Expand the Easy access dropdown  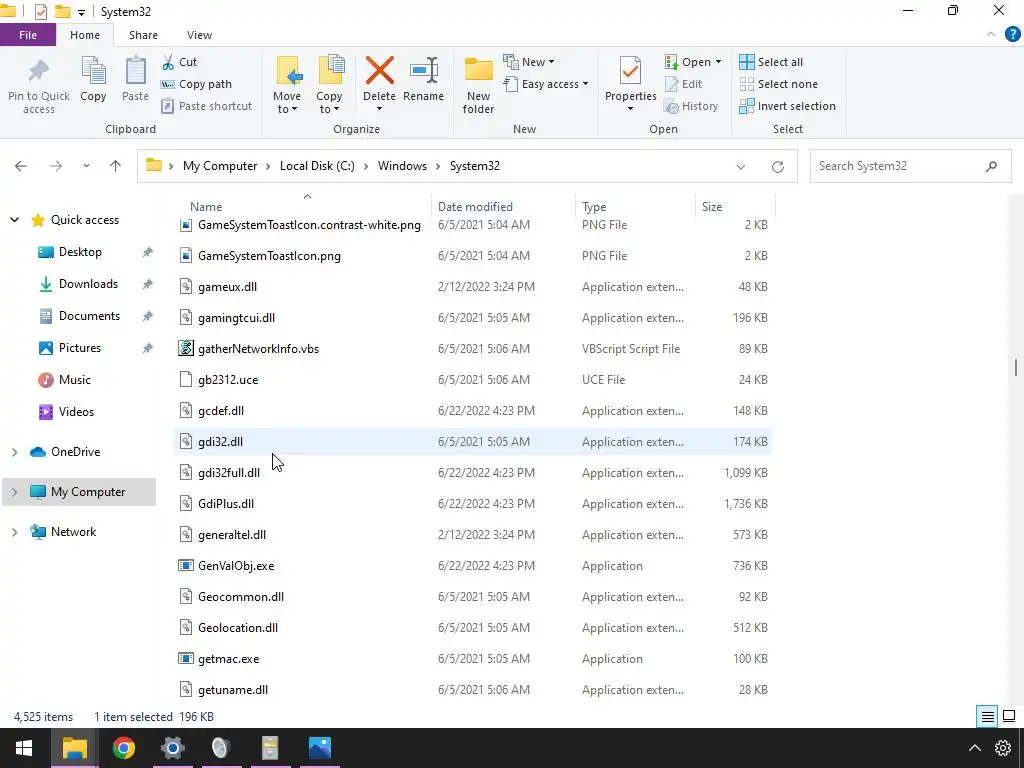click(546, 84)
